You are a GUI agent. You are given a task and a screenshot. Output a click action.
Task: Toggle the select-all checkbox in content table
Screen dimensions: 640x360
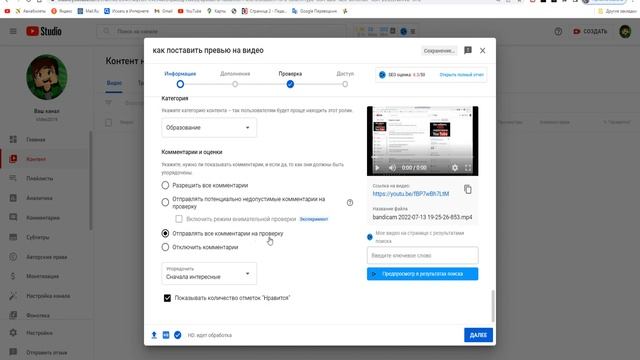coord(109,122)
